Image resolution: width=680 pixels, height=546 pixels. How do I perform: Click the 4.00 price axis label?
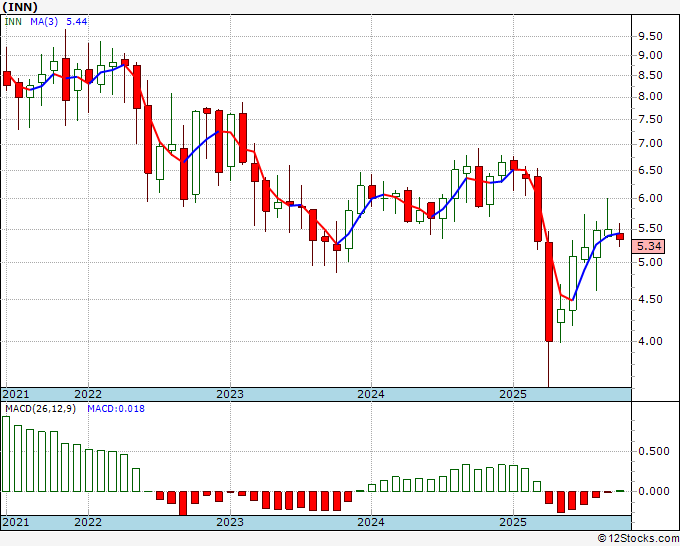click(650, 341)
